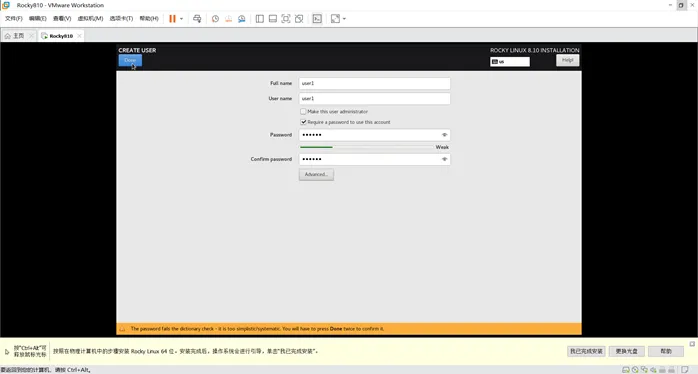This screenshot has width=698, height=374.
Task: Expand the stretch display dropdown arrow
Action: pos(344,19)
